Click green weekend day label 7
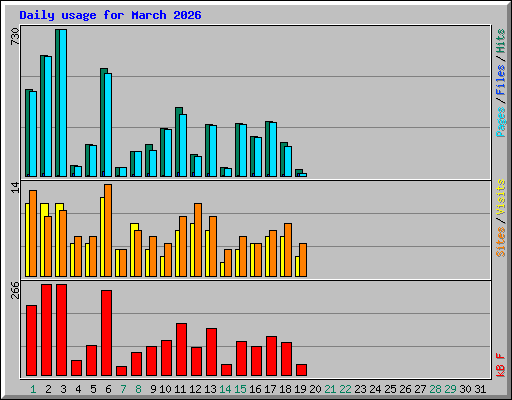Viewport: 512px width, 400px height. pos(123,389)
